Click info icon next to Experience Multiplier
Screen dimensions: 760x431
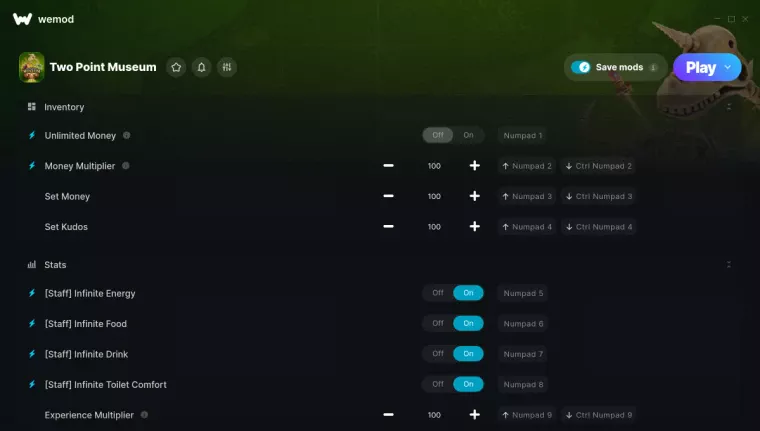coord(144,415)
